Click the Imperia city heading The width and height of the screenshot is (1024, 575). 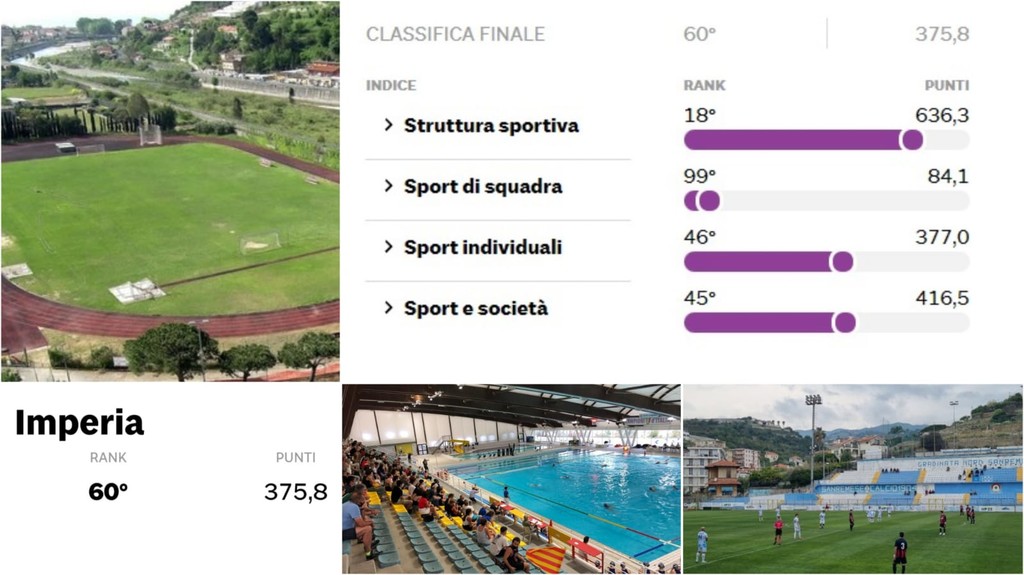pyautogui.click(x=79, y=423)
